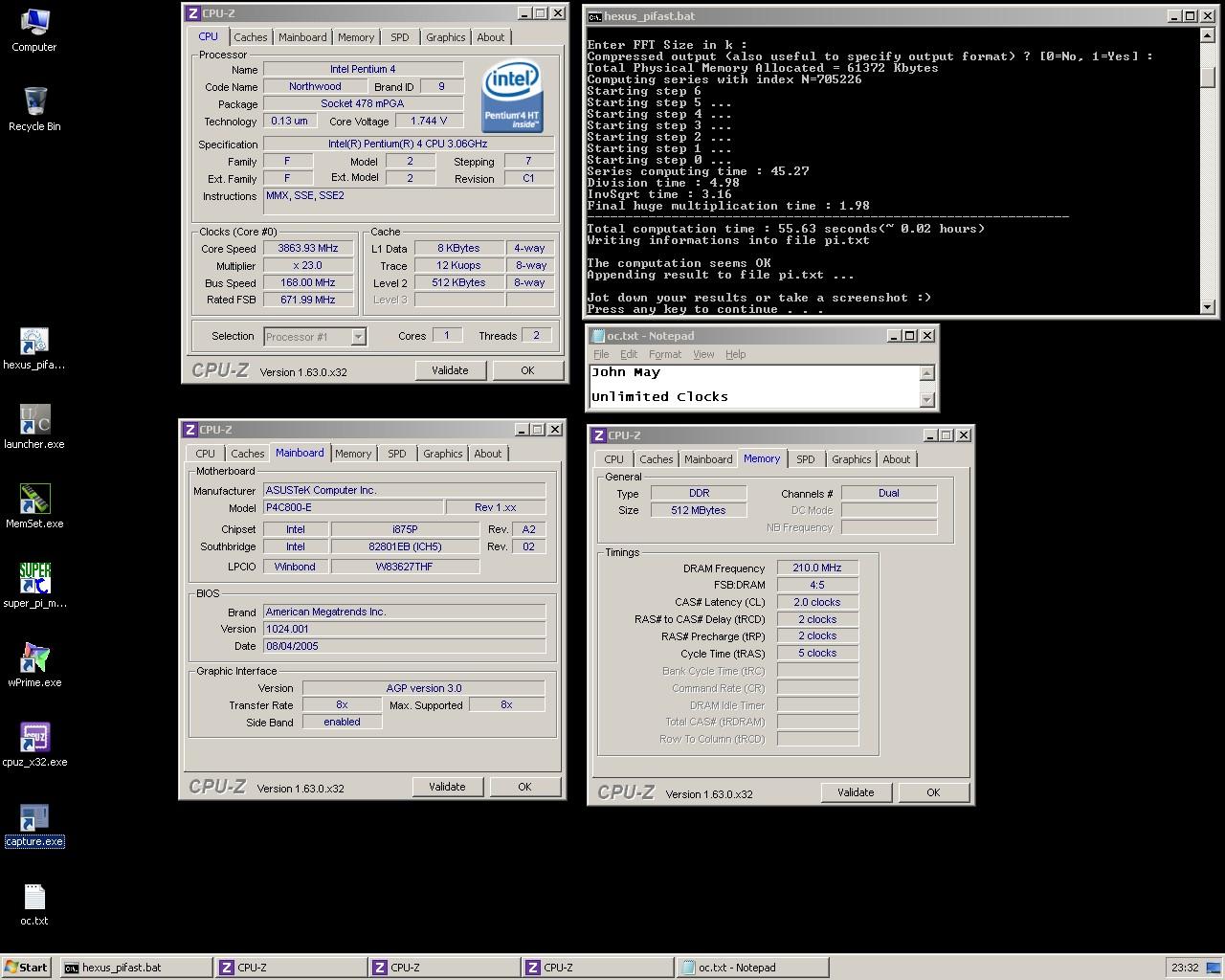Viewport: 1225px width, 980px height.
Task: Click OK in Memory CPU-Z window
Action: point(933,792)
